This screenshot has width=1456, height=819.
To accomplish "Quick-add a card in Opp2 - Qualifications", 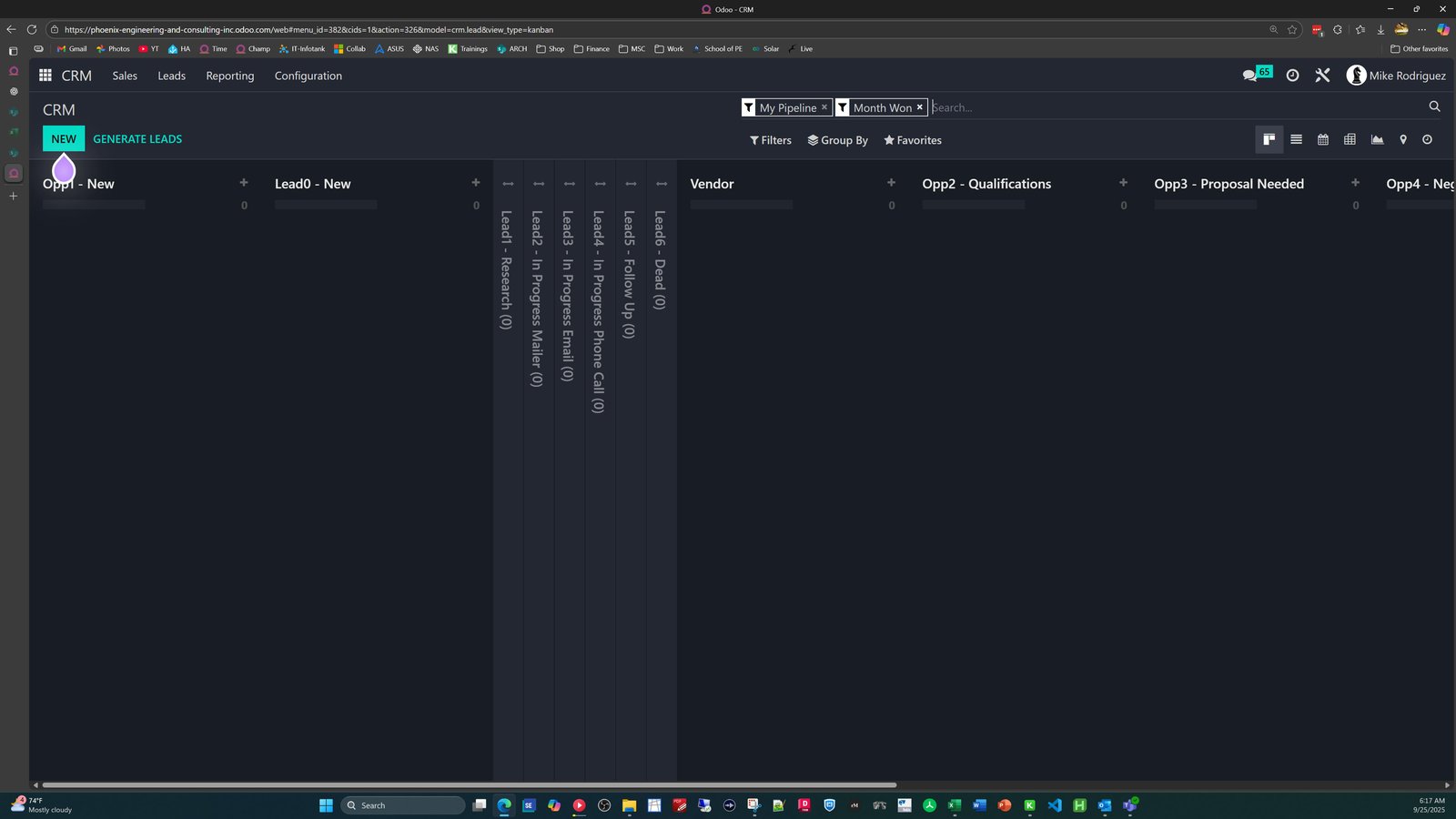I will tap(1123, 183).
